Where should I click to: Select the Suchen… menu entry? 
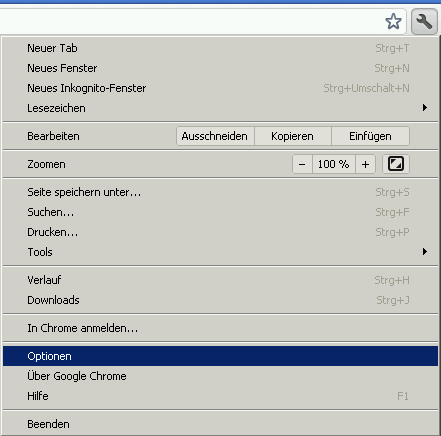[220, 212]
